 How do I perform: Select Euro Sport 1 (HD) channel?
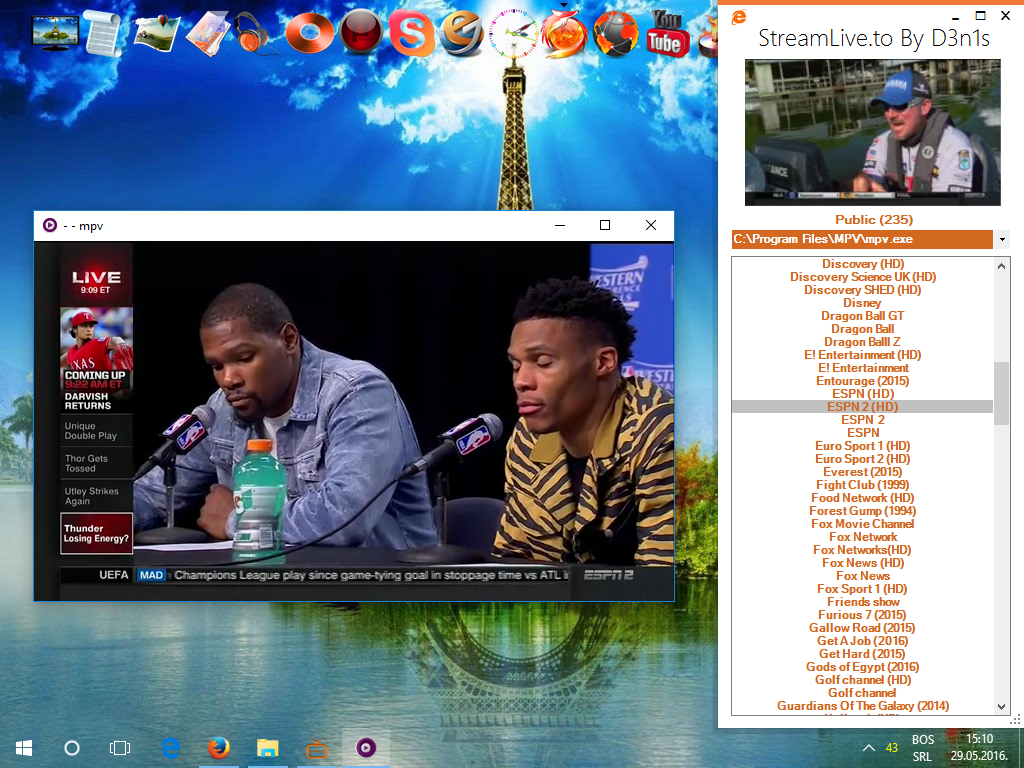pyautogui.click(x=863, y=446)
